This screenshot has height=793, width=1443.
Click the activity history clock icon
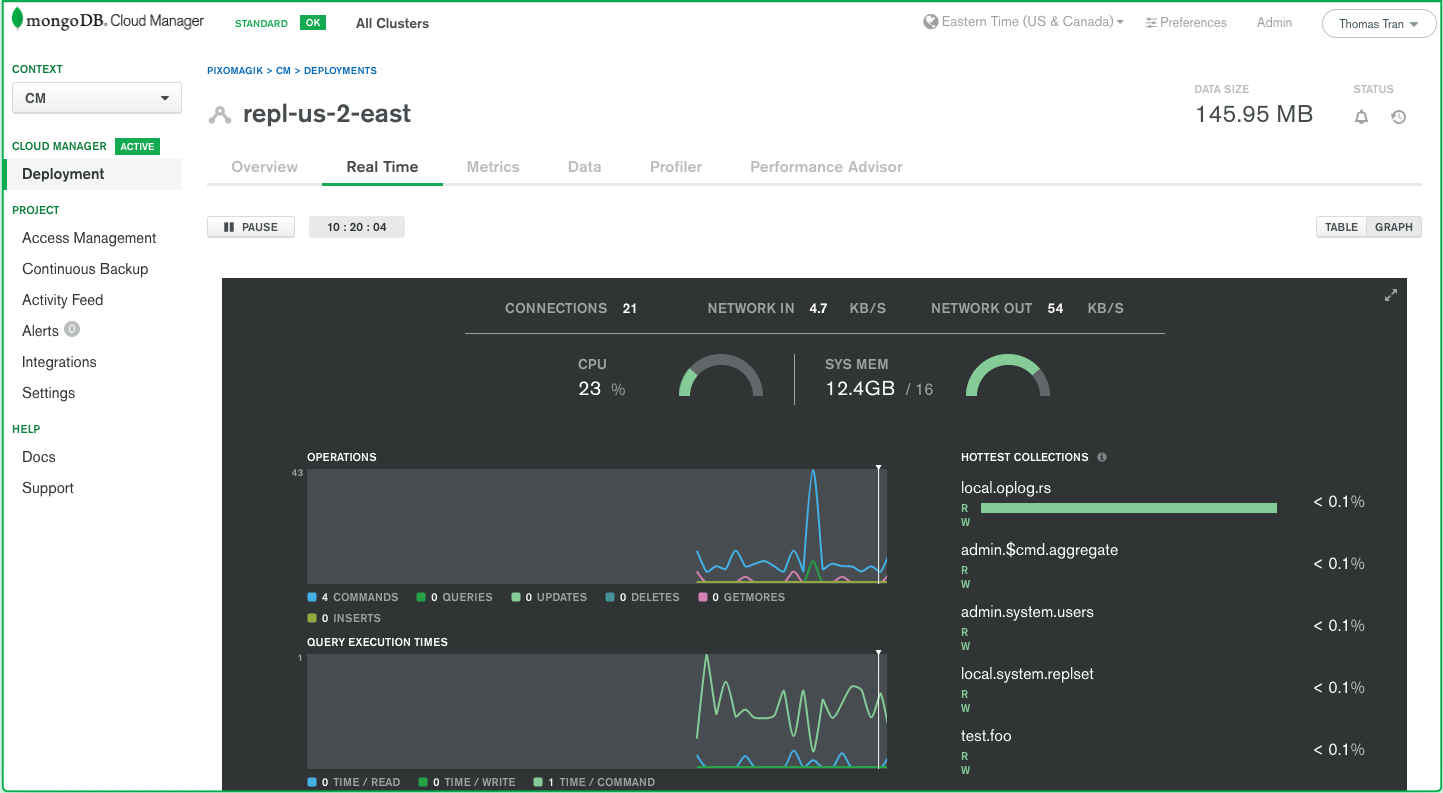pyautogui.click(x=1398, y=117)
